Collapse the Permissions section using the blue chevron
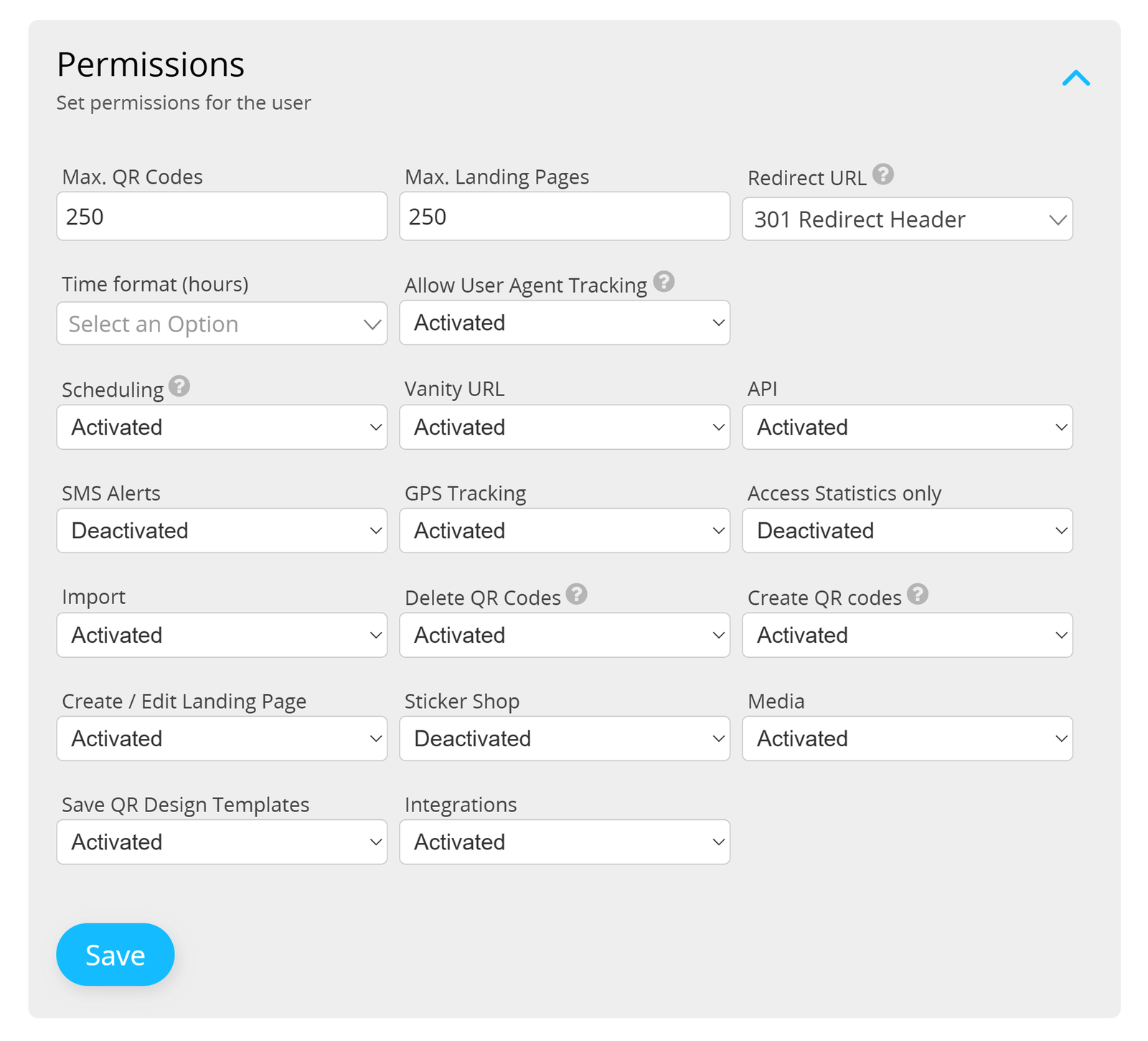Image resolution: width=1148 pixels, height=1041 pixels. (x=1076, y=79)
